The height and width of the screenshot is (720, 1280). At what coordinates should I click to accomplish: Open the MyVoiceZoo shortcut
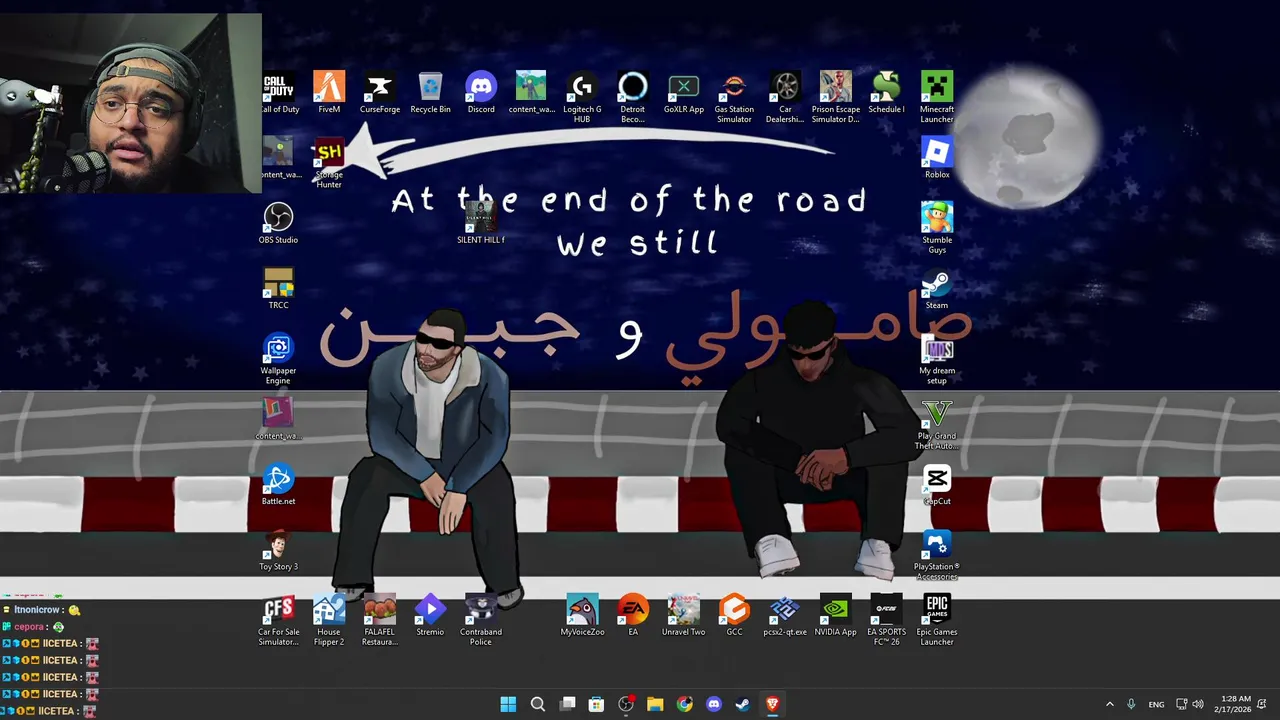coord(582,615)
